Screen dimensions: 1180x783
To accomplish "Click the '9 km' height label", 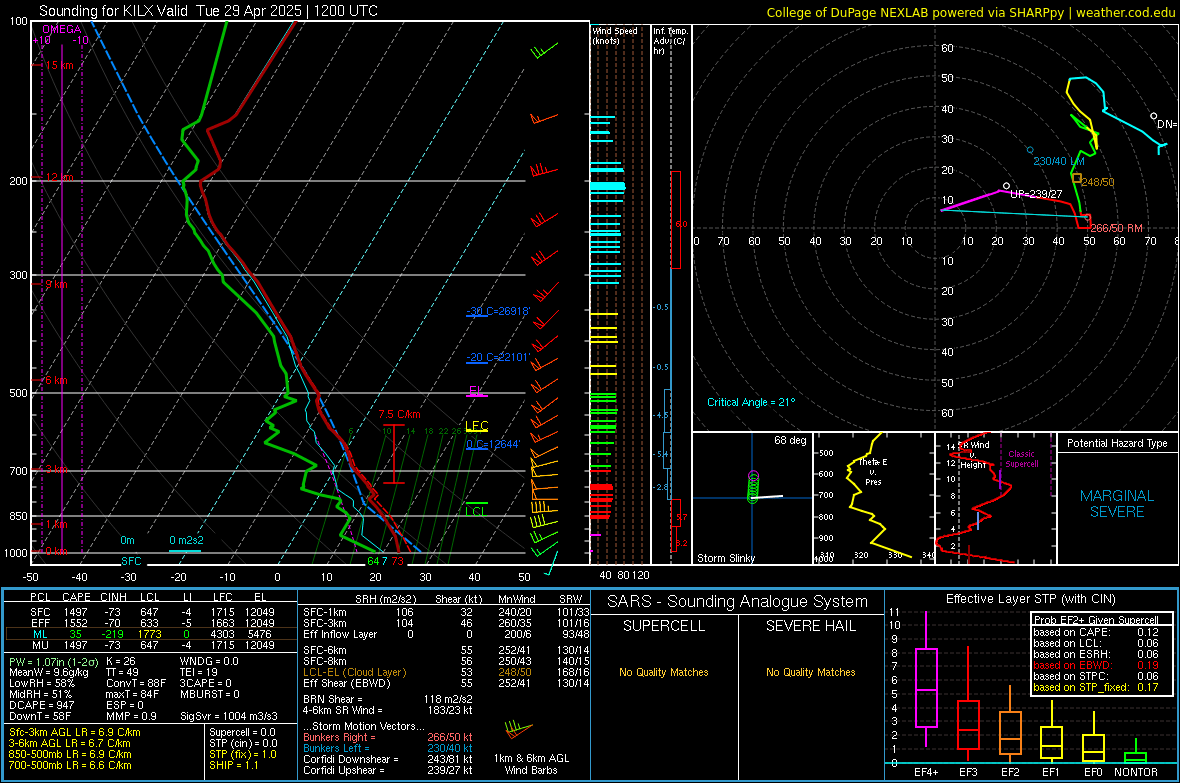I will coord(56,284).
